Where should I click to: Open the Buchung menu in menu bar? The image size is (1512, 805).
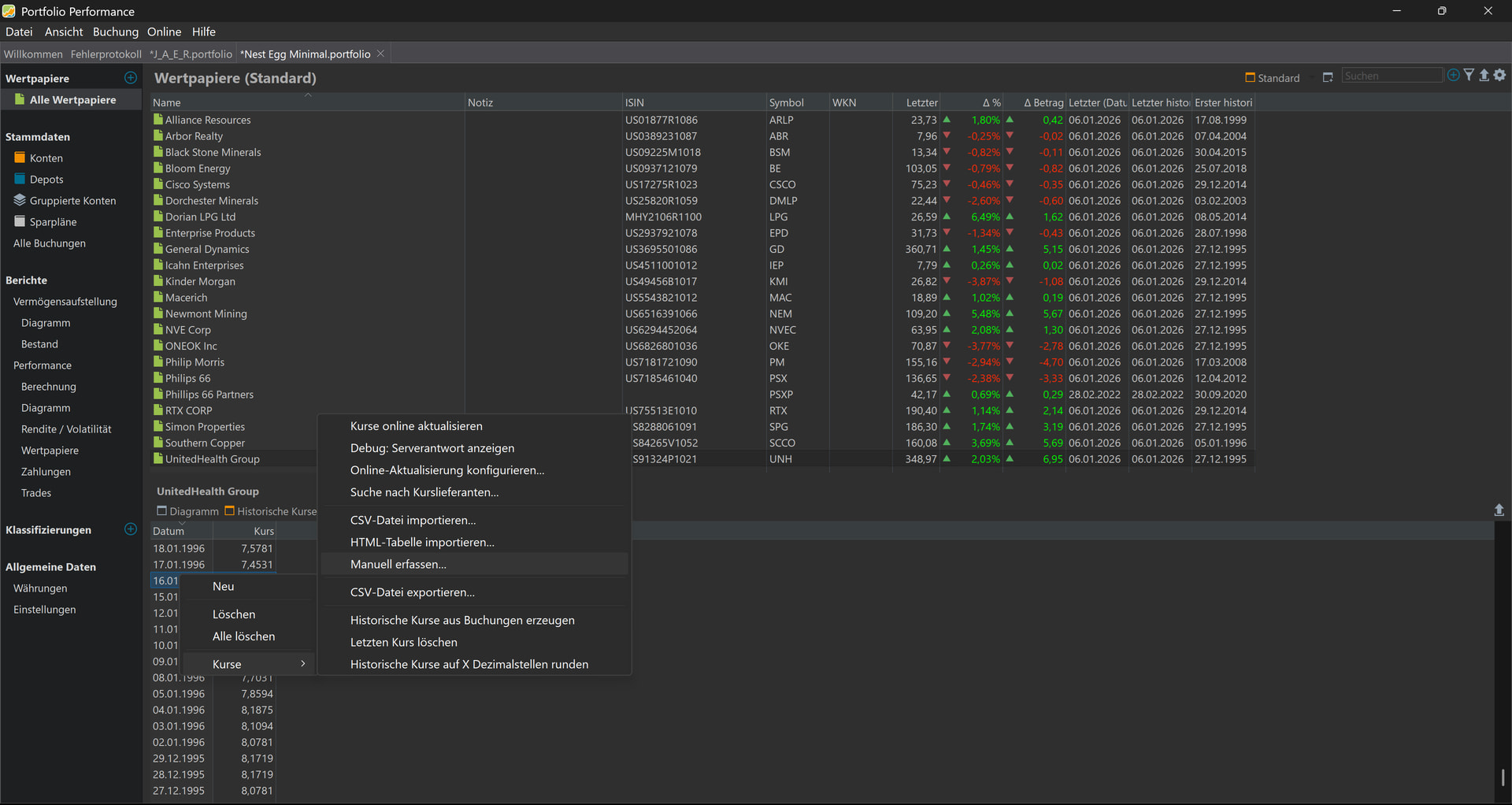click(115, 32)
